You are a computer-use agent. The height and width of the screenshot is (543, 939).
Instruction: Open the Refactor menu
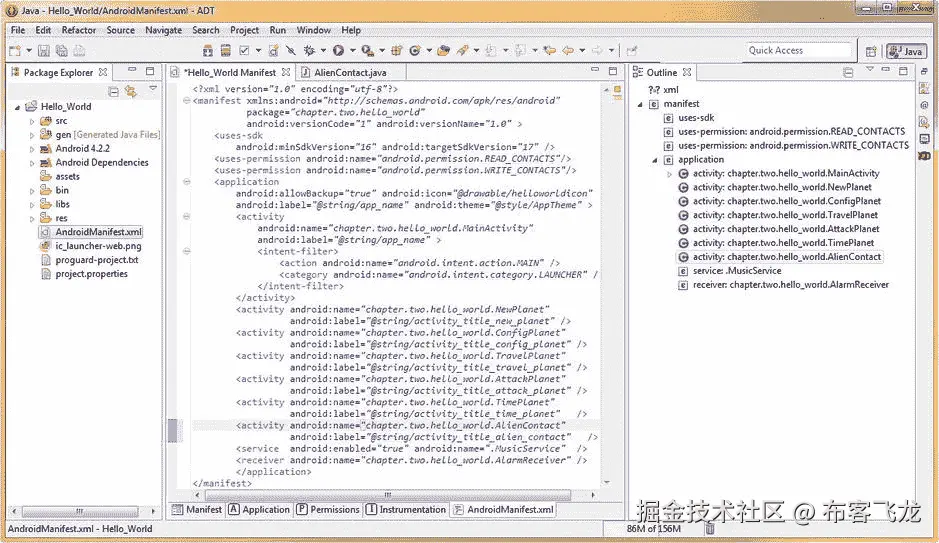78,30
